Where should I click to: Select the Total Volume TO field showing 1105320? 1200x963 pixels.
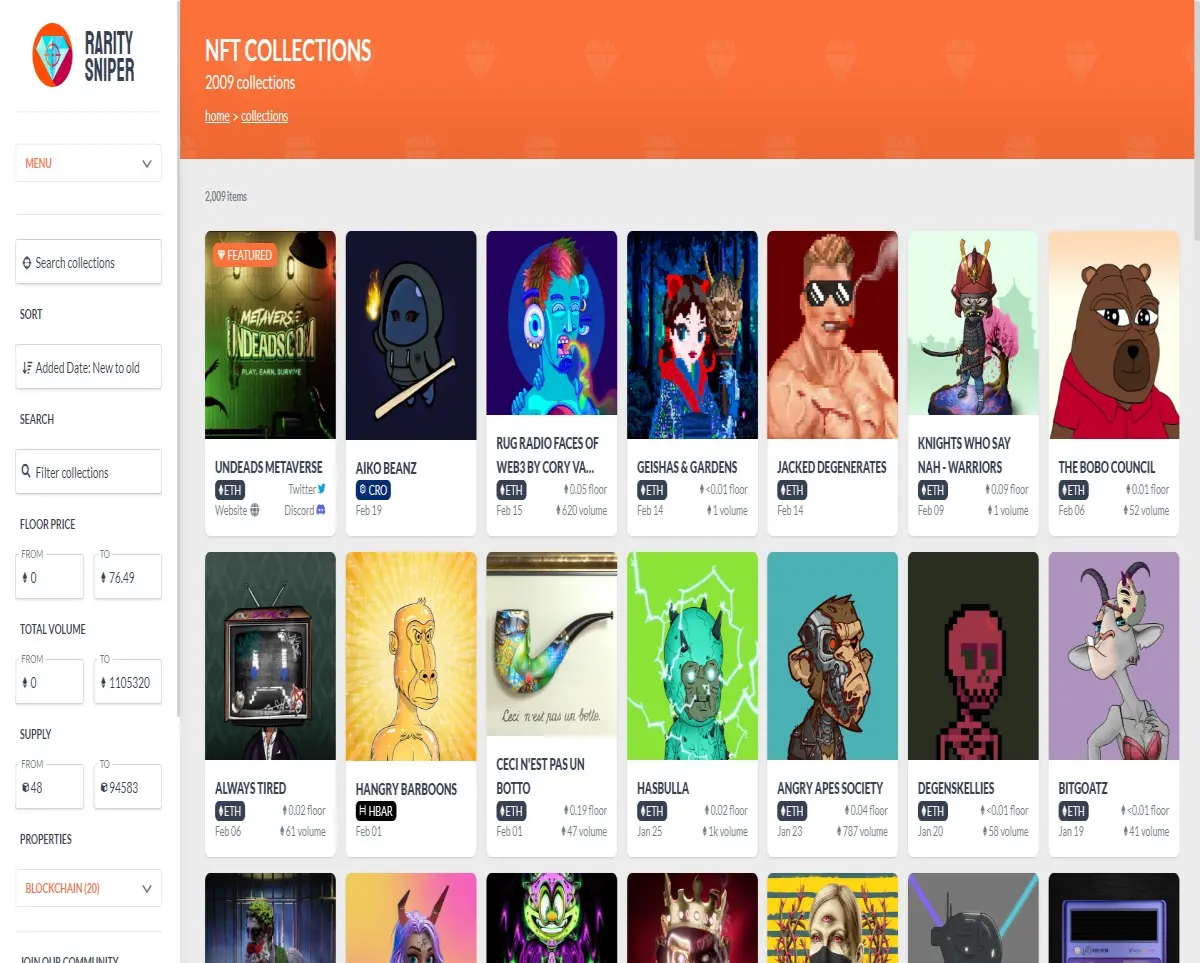[x=127, y=680]
